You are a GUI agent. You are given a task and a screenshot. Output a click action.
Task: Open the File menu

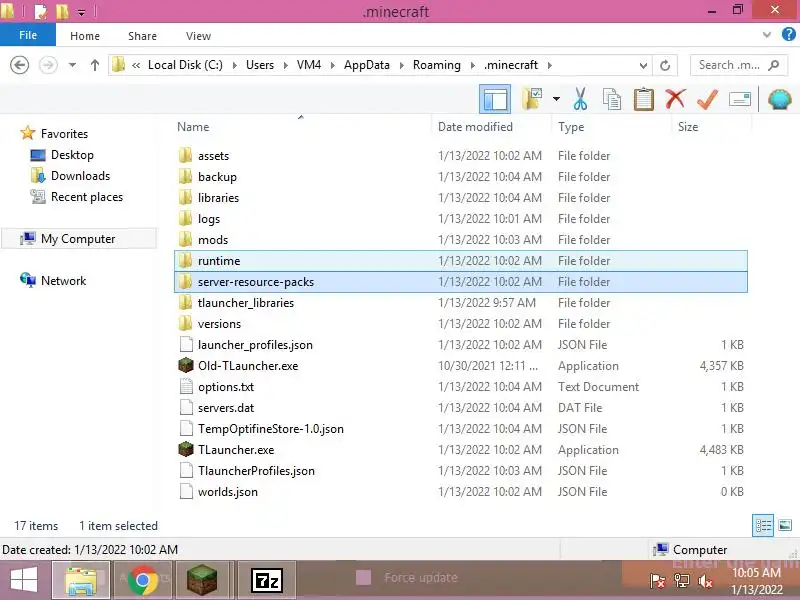tap(28, 35)
